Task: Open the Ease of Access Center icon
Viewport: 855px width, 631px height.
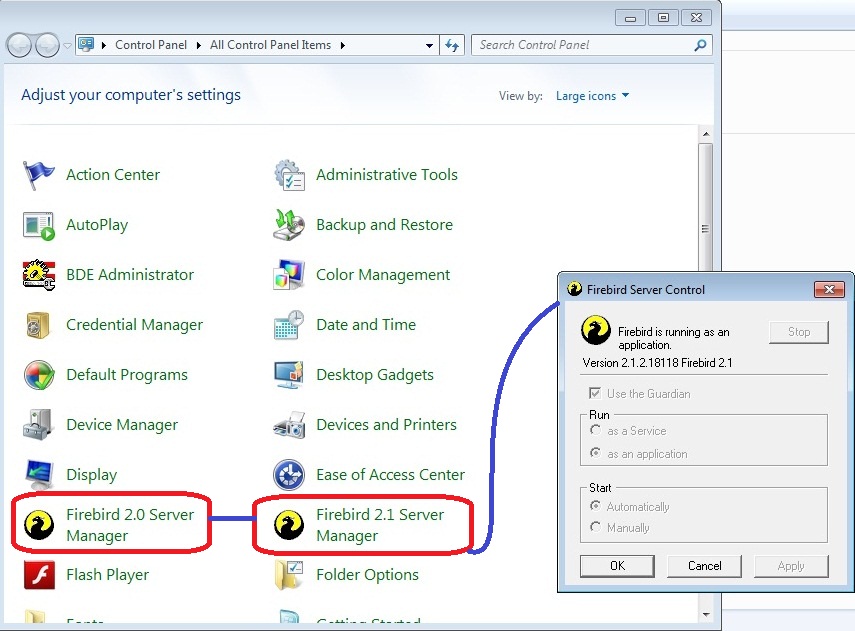Action: (x=289, y=475)
